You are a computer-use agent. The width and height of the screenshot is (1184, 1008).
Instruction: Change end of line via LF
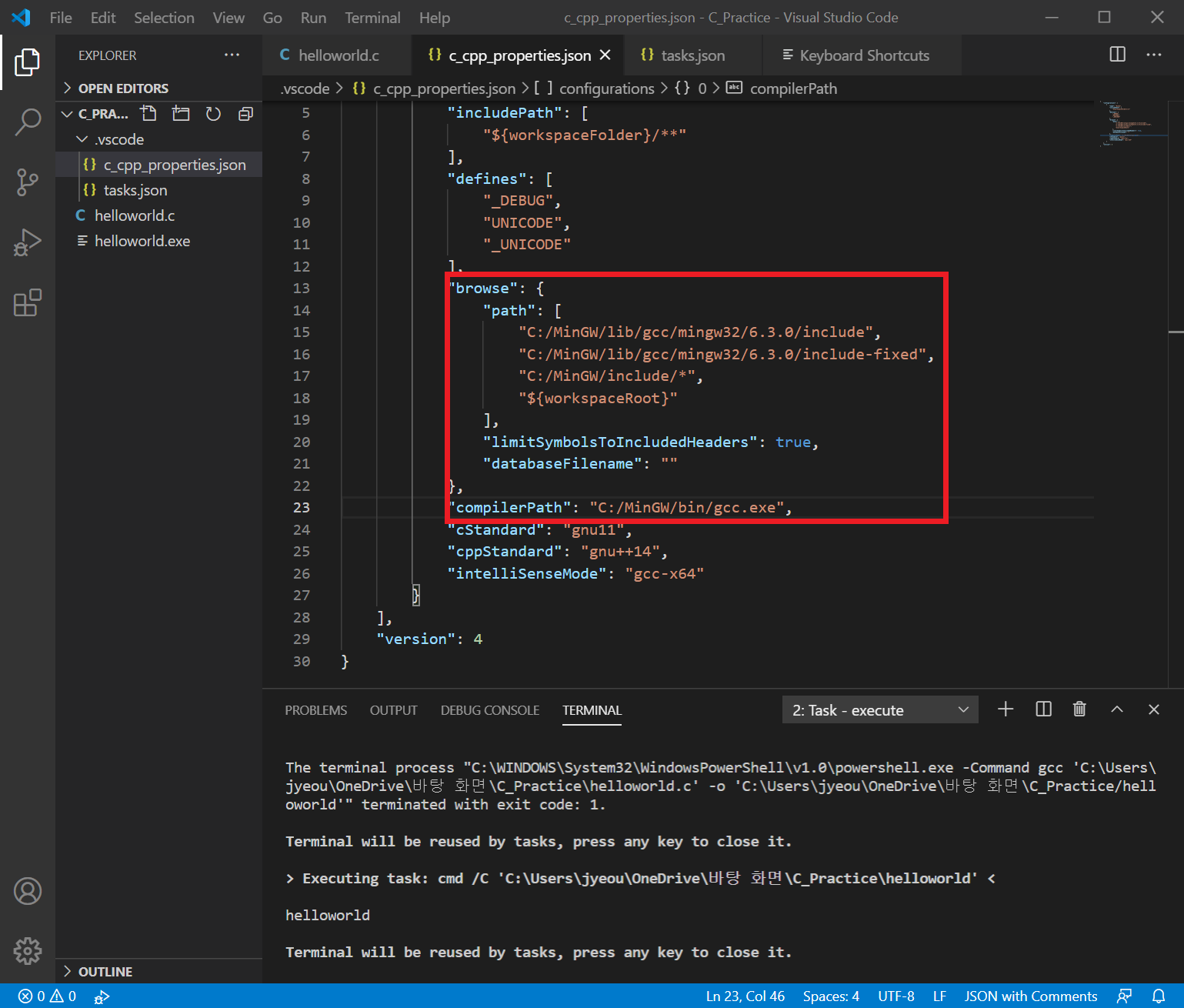coord(939,996)
